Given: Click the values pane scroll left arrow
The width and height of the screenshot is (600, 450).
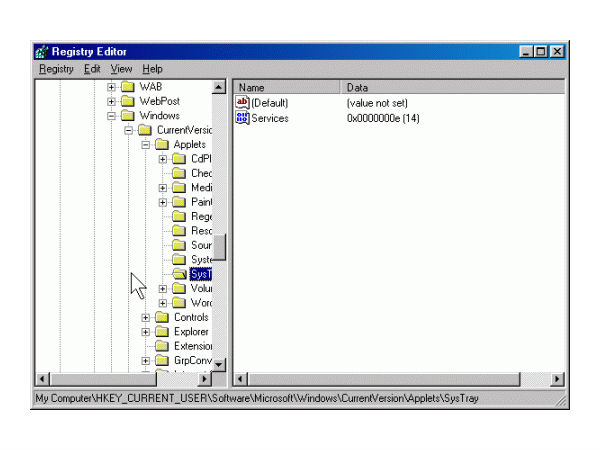Looking at the screenshot, I should (240, 379).
